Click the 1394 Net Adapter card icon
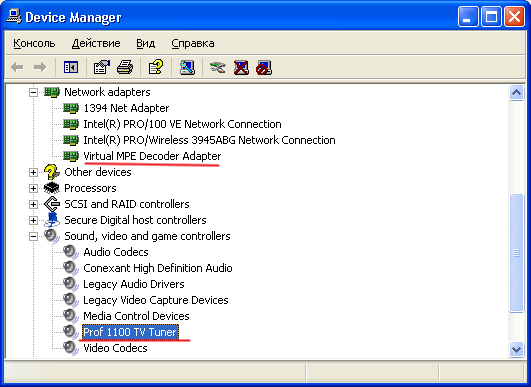Image resolution: width=531 pixels, height=387 pixels. (x=71, y=108)
